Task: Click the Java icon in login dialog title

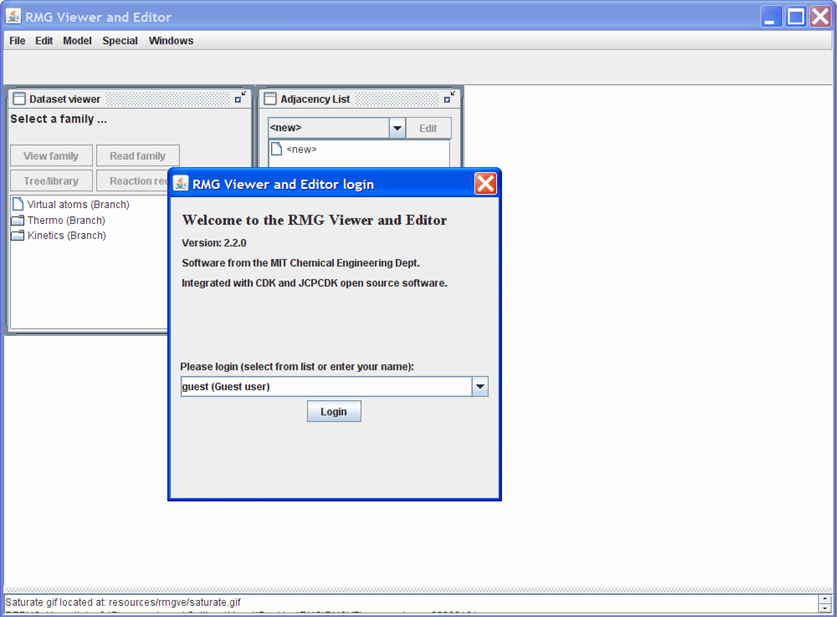Action: click(181, 183)
